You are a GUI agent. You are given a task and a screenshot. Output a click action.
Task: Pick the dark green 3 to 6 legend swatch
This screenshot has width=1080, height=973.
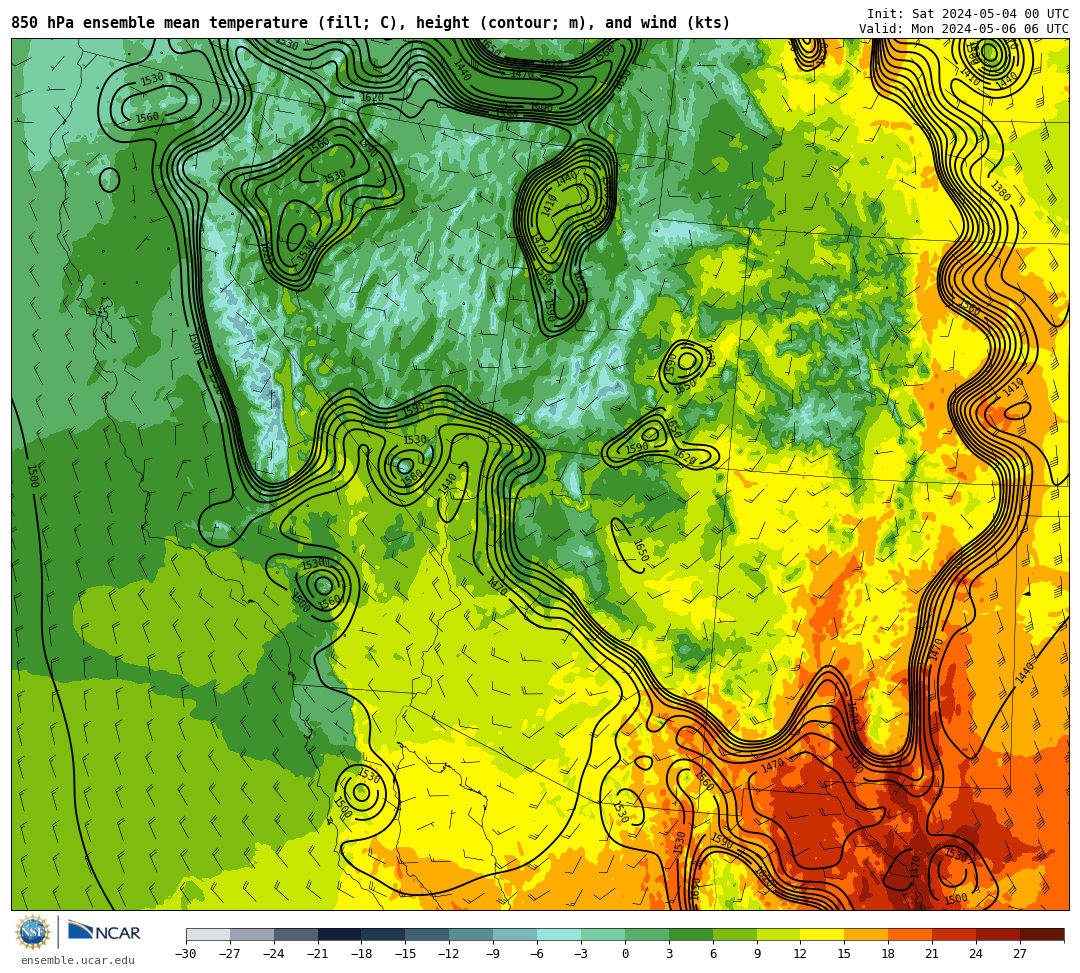[691, 934]
